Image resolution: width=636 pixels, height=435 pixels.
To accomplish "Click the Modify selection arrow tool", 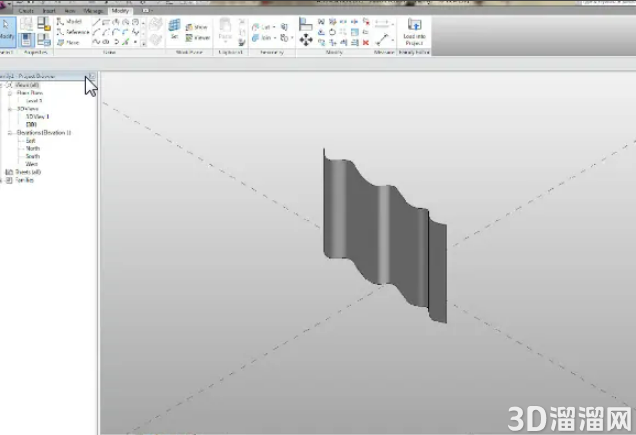I will tap(7, 31).
